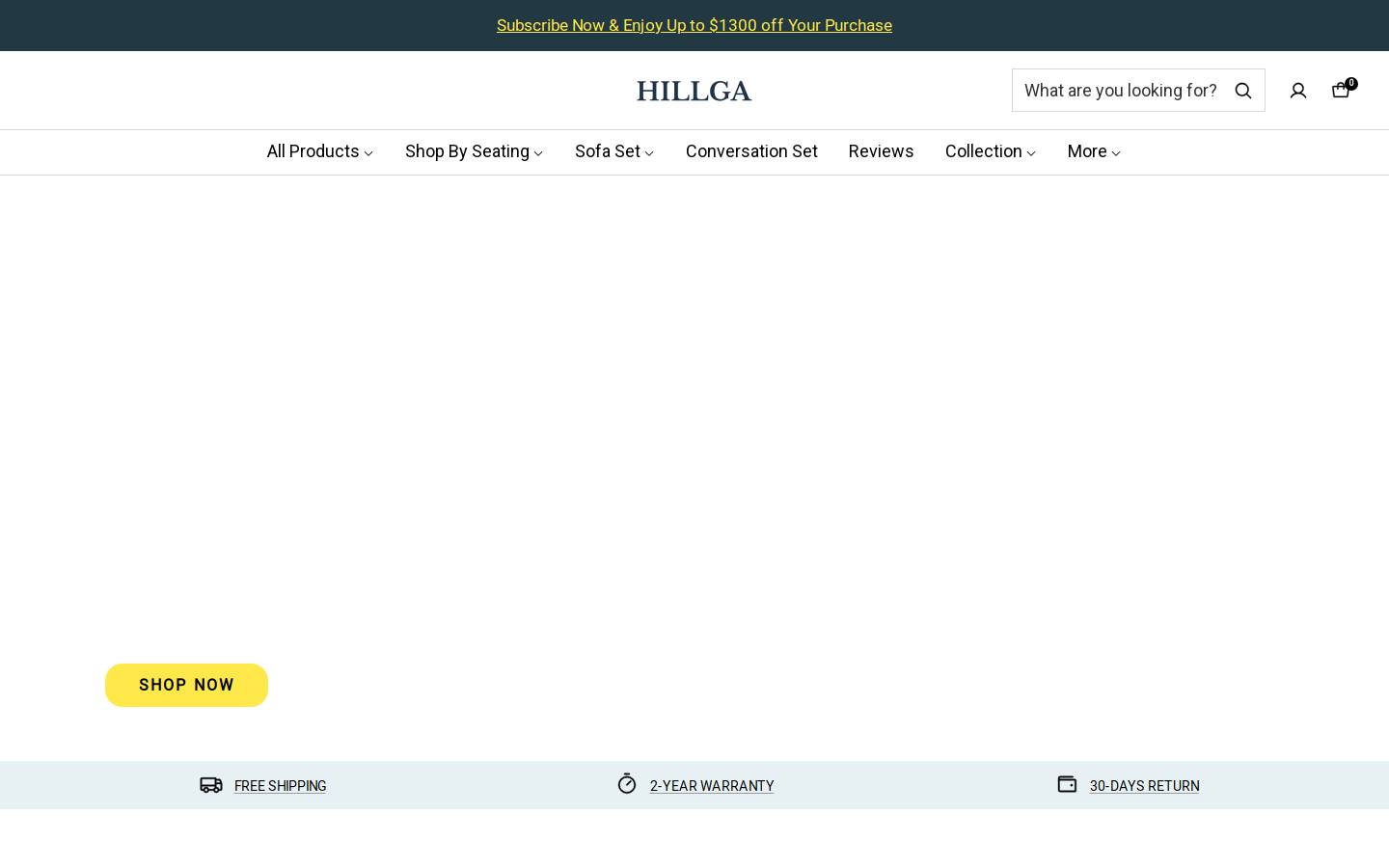This screenshot has width=1389, height=868.
Task: Go to the Reviews page
Action: [x=881, y=151]
